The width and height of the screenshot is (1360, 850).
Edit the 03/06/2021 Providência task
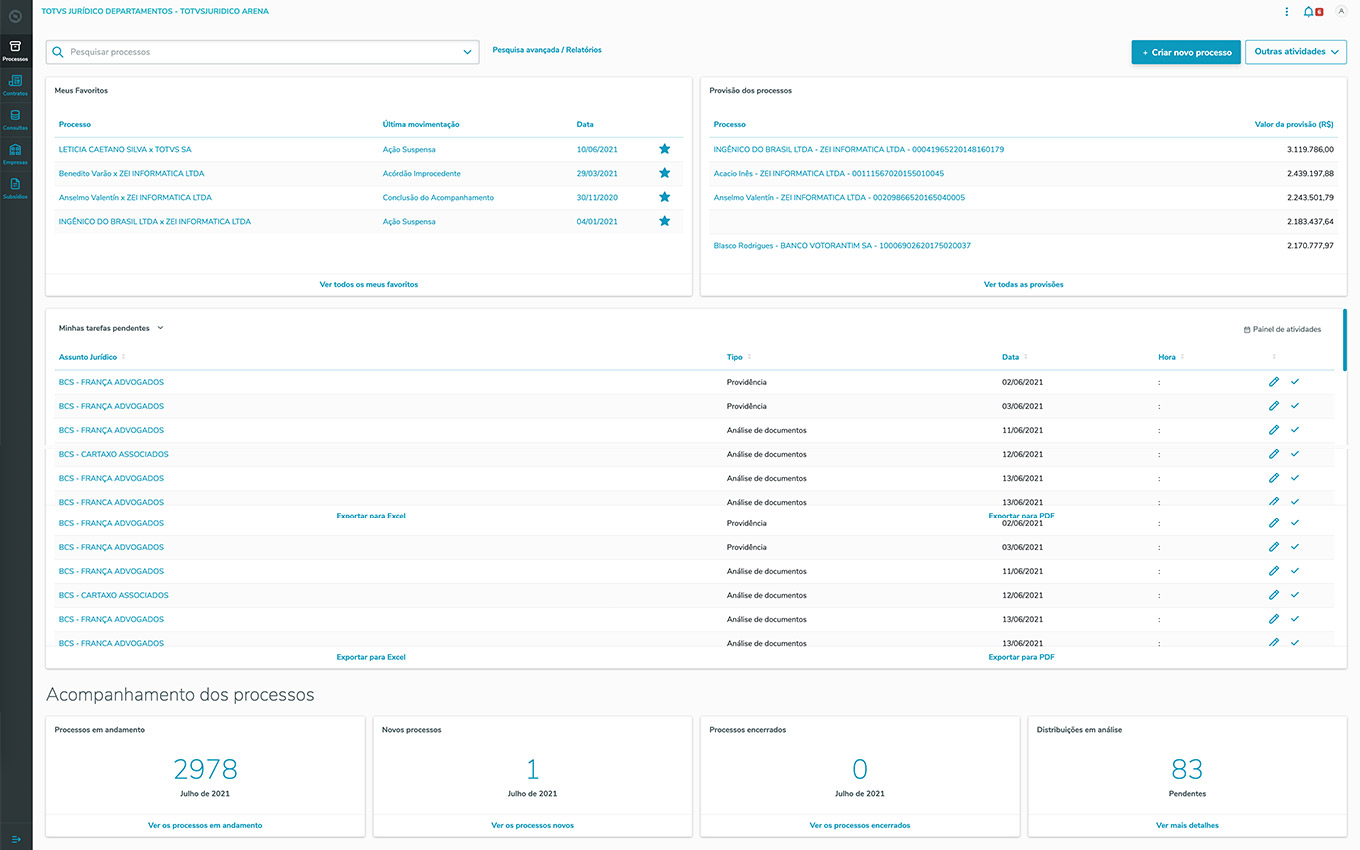pyautogui.click(x=1274, y=406)
